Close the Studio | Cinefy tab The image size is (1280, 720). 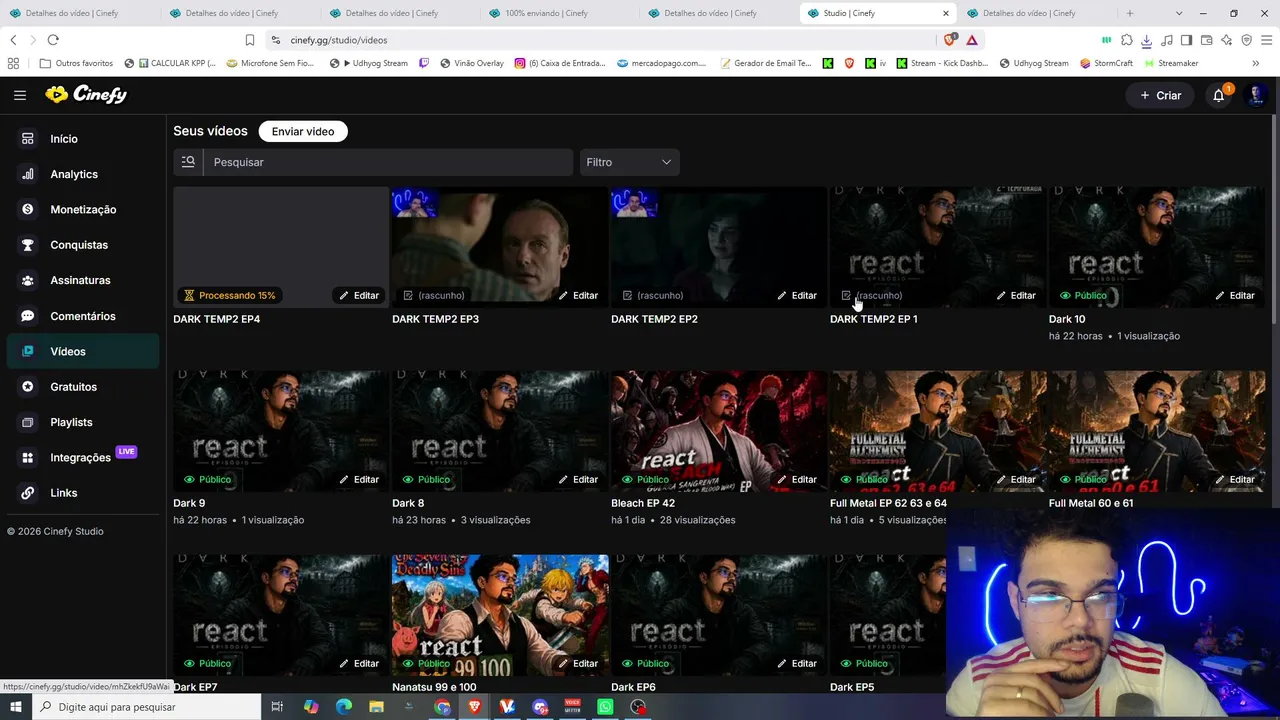point(945,13)
